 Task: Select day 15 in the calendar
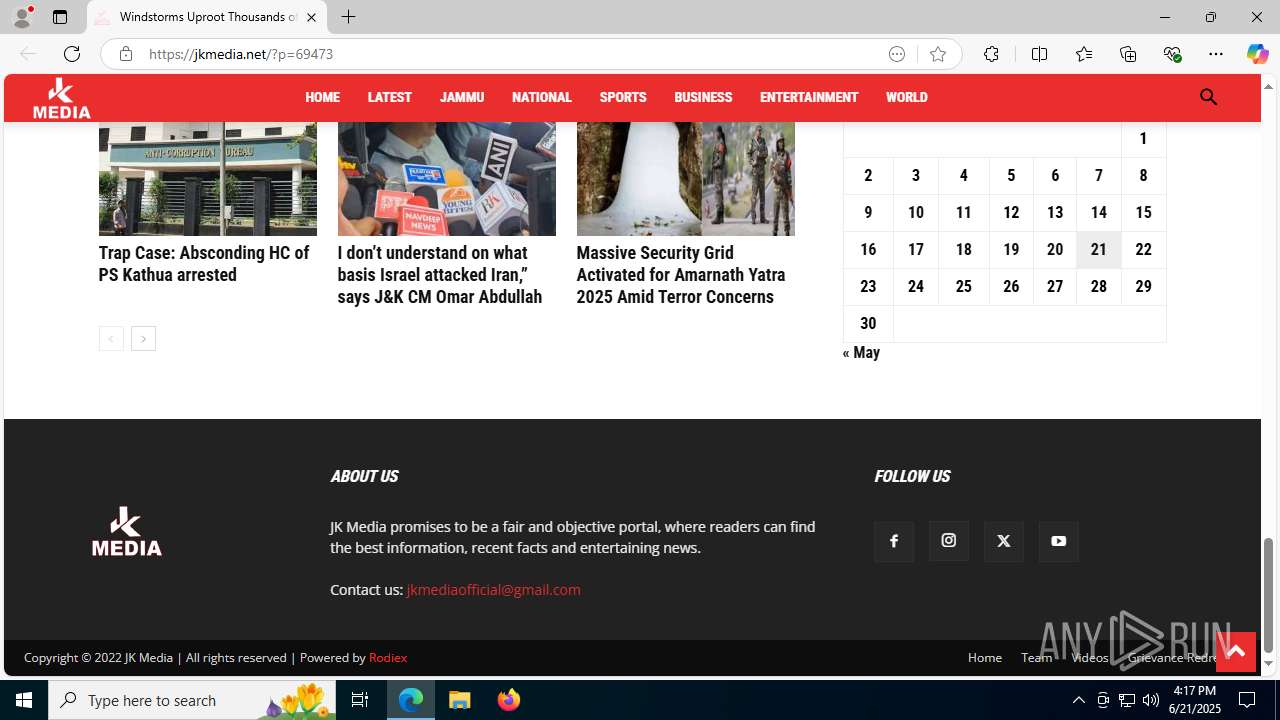pyautogui.click(x=1143, y=212)
